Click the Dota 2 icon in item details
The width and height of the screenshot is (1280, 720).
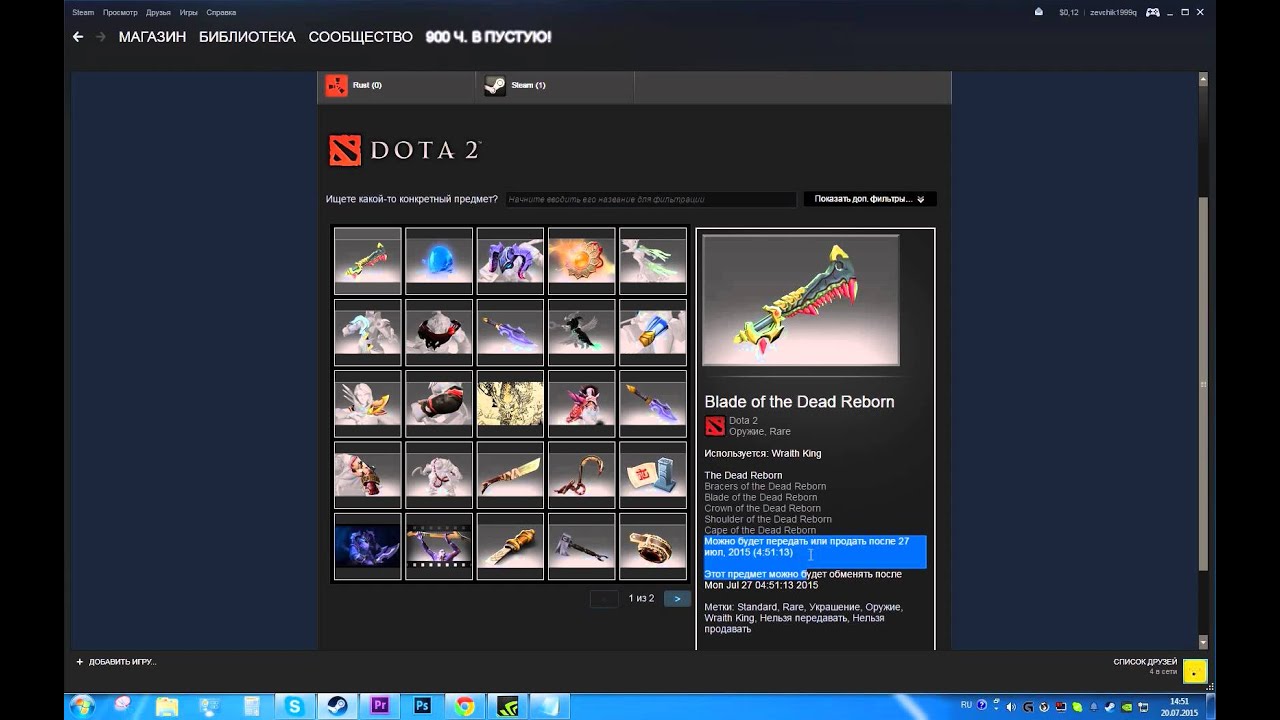pyautogui.click(x=714, y=426)
